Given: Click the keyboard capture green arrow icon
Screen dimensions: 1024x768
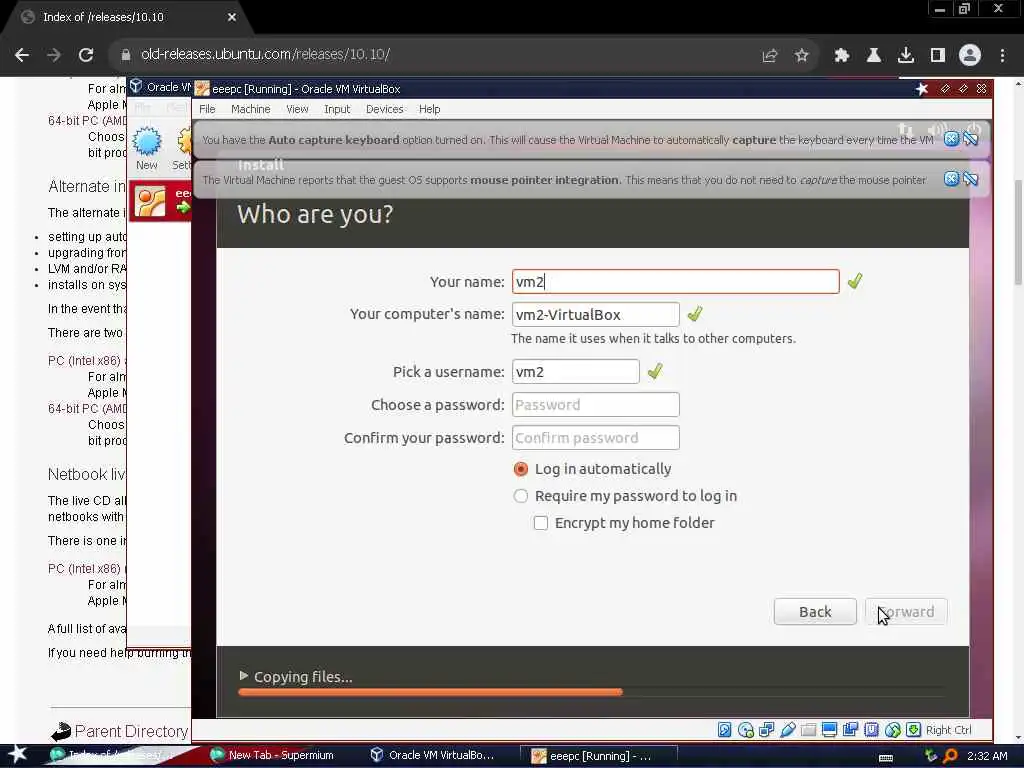Looking at the screenshot, I should pyautogui.click(x=913, y=729).
